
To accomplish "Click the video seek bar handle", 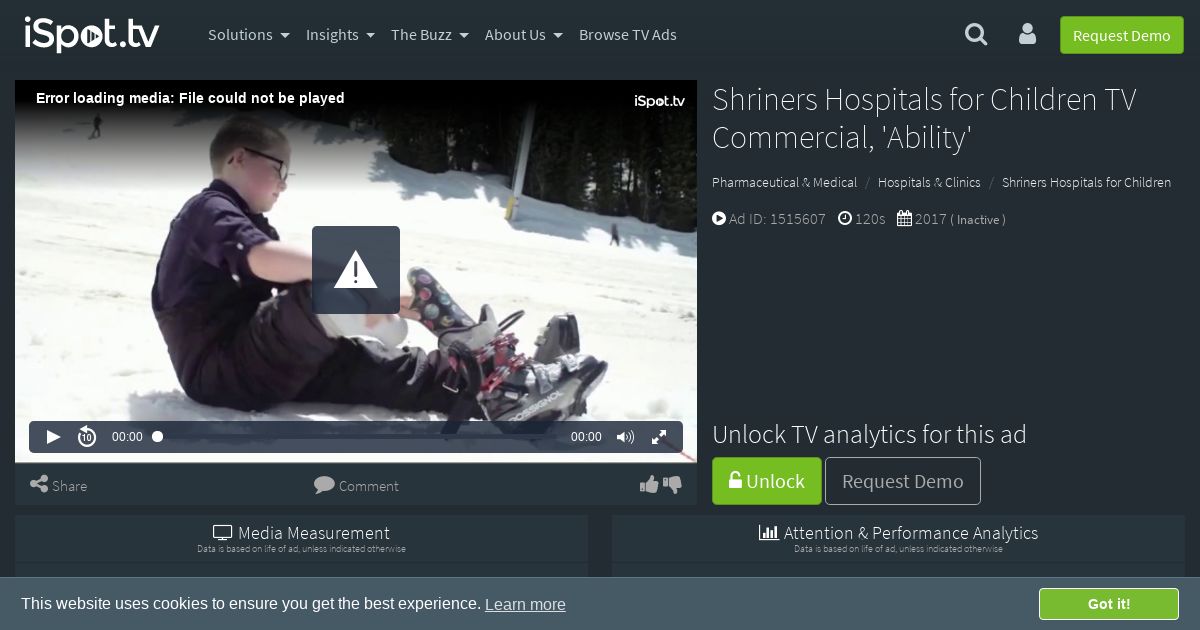I will click(157, 437).
